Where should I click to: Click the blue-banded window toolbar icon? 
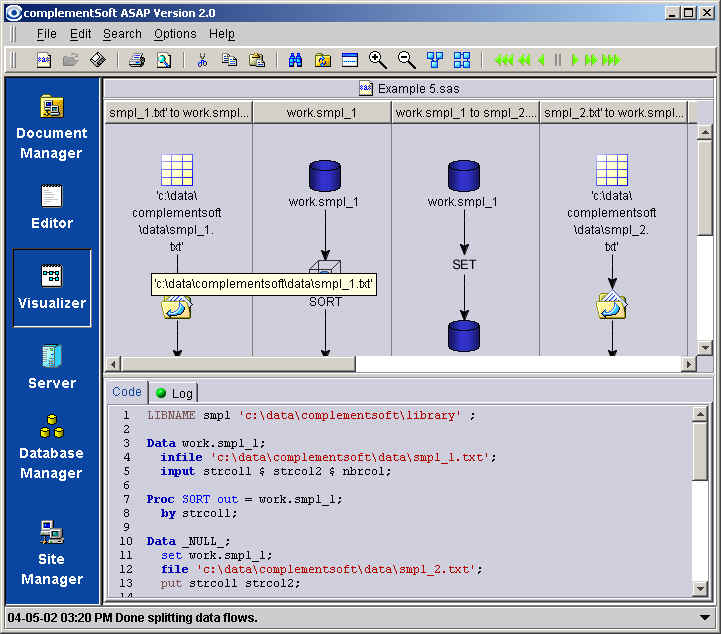click(350, 60)
